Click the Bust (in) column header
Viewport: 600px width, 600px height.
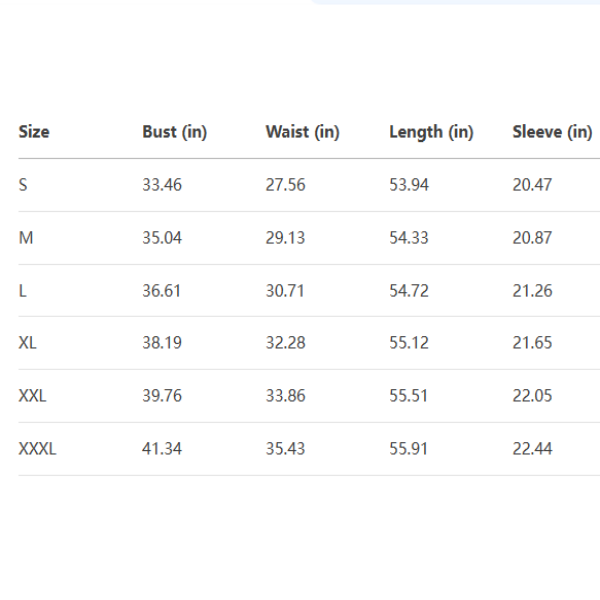pos(174,132)
